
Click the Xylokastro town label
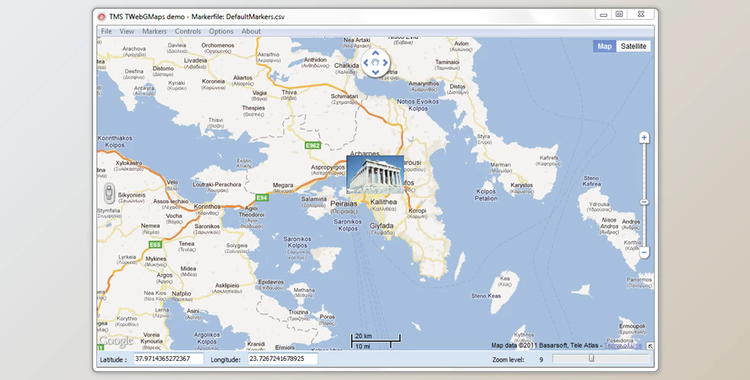tap(129, 163)
